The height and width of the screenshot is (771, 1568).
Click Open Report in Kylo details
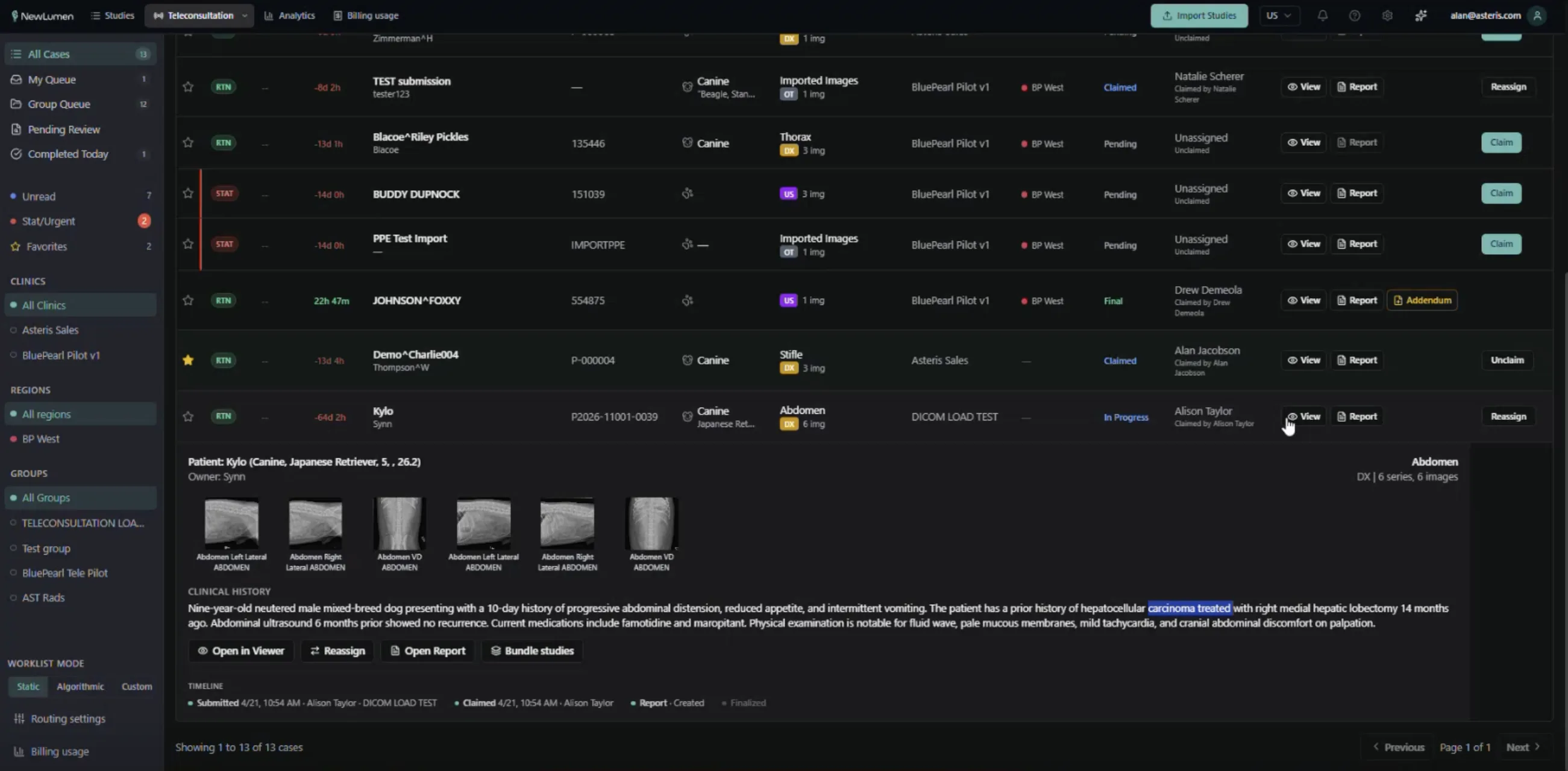[427, 651]
